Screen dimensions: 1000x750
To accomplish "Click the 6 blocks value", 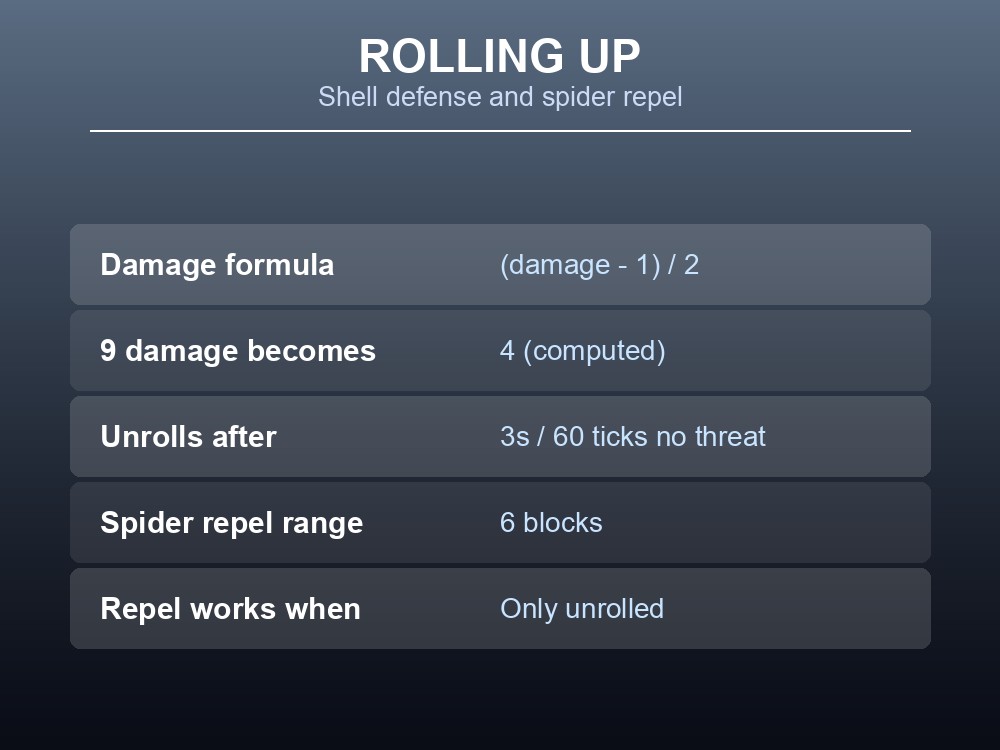I will (x=551, y=523).
